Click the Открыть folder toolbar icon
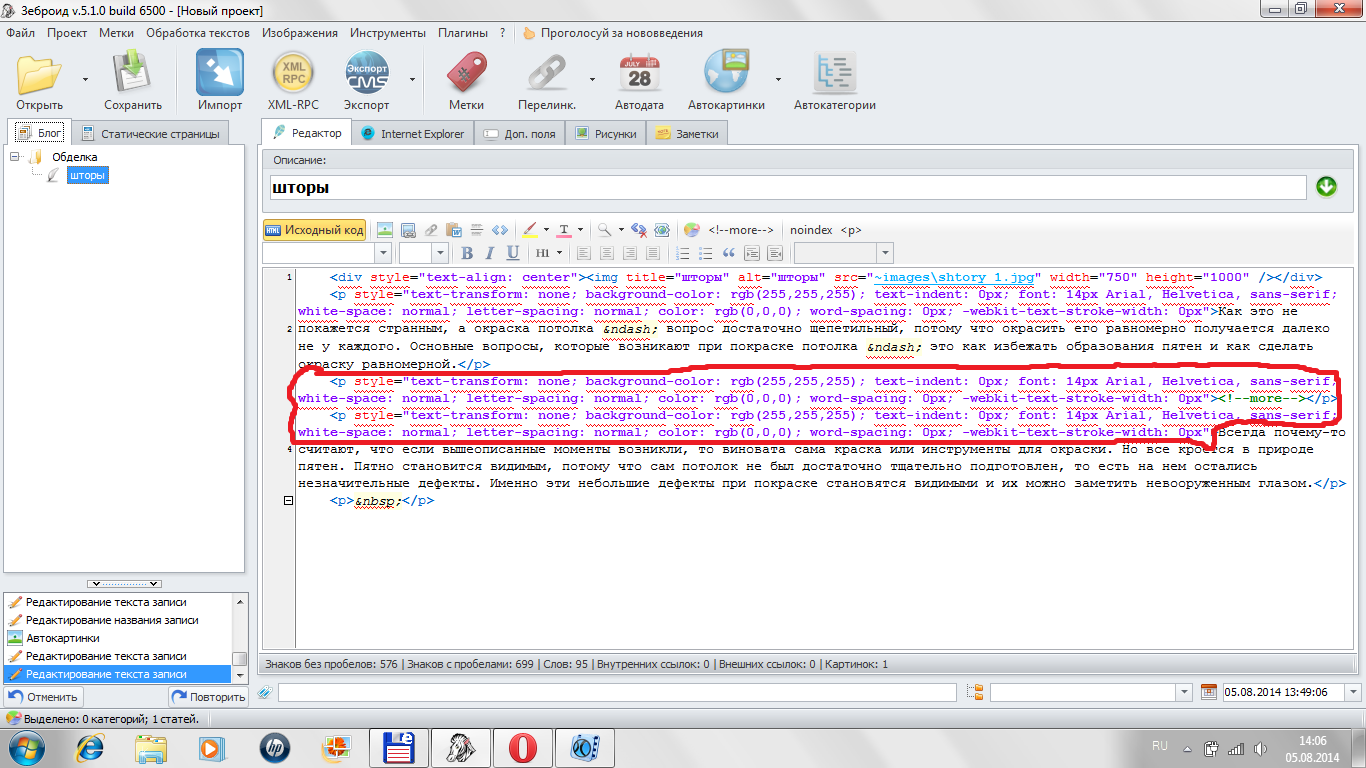This screenshot has height=768, width=1366. [x=40, y=74]
